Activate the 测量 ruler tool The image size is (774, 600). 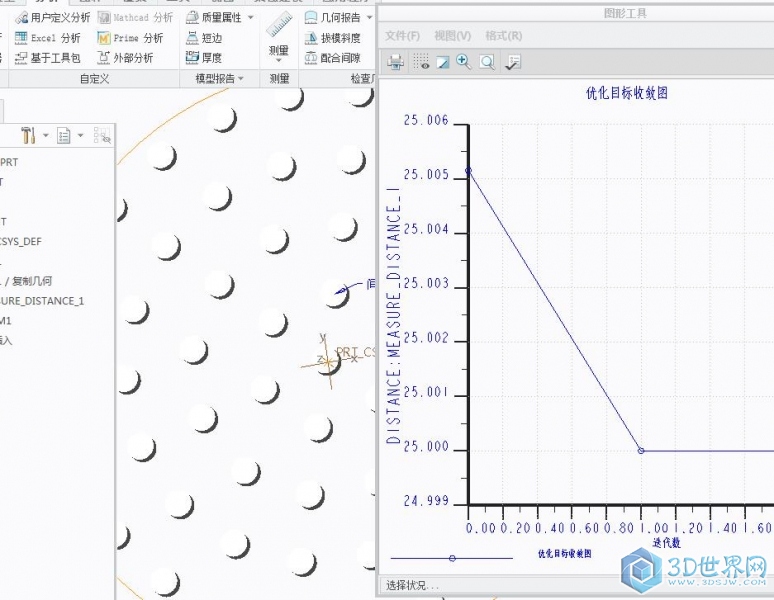pyautogui.click(x=279, y=26)
